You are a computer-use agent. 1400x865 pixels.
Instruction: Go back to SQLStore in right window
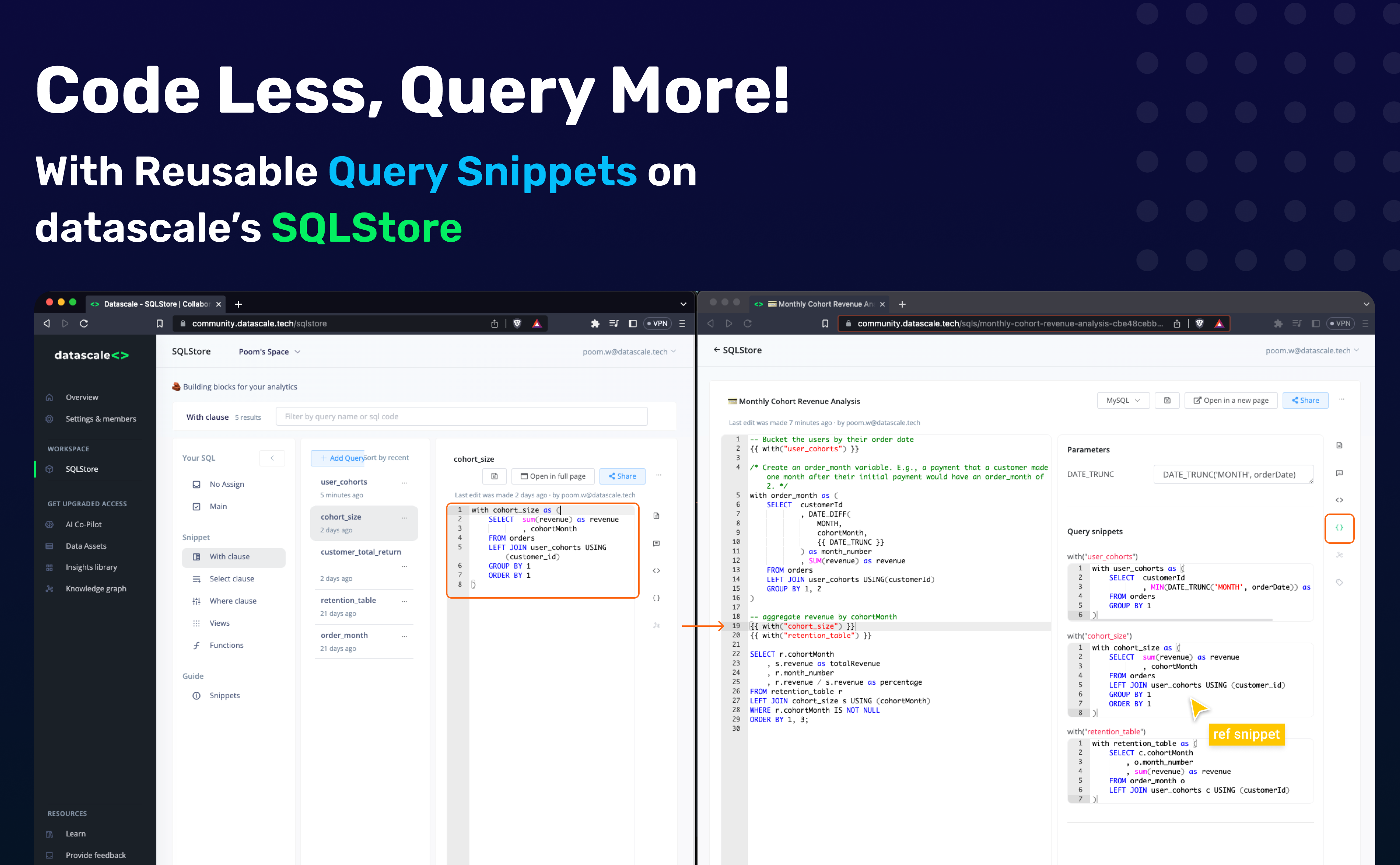tap(737, 350)
